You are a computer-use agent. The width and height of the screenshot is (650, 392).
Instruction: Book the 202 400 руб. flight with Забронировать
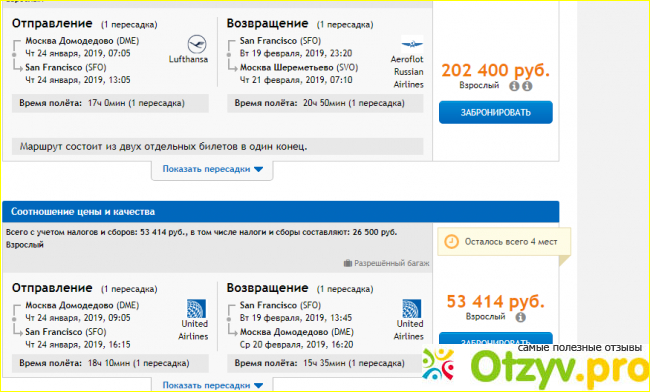tap(496, 112)
